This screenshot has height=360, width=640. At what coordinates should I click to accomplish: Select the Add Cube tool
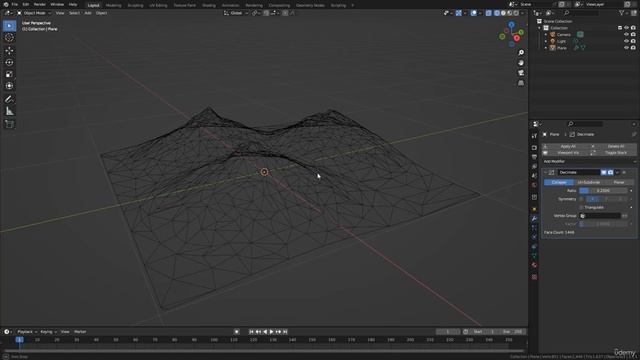(9, 124)
